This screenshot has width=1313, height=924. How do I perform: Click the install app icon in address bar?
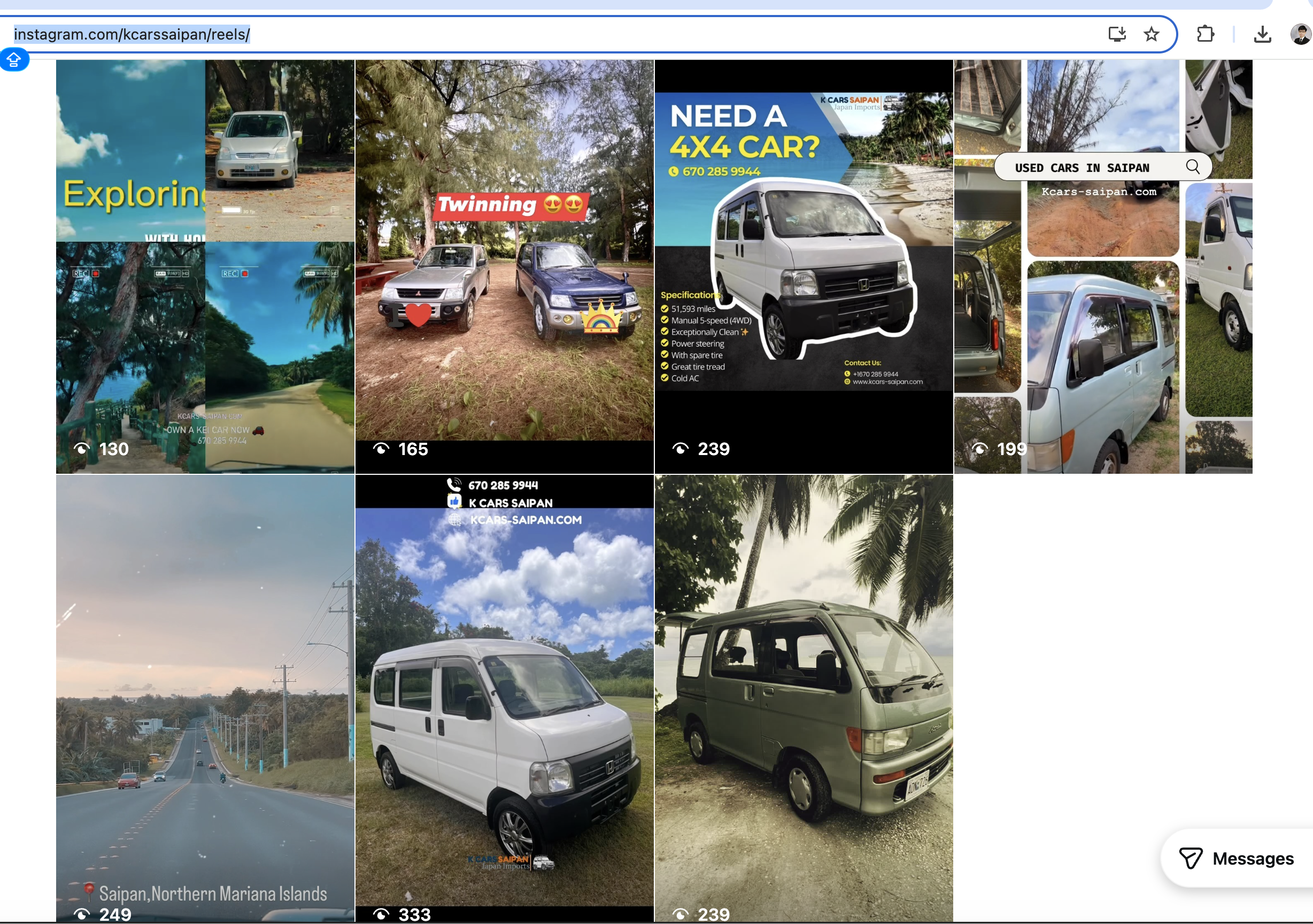pos(1116,34)
